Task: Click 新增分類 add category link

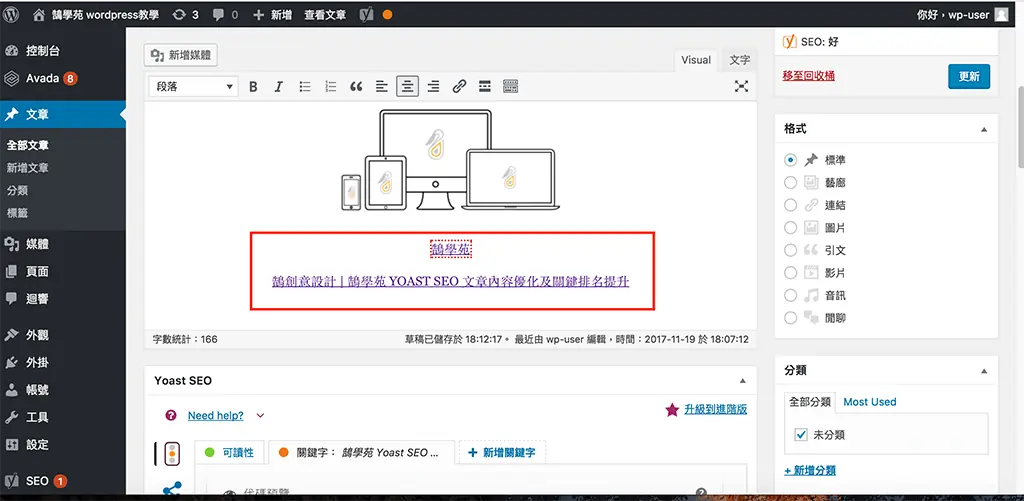Action: (x=810, y=470)
